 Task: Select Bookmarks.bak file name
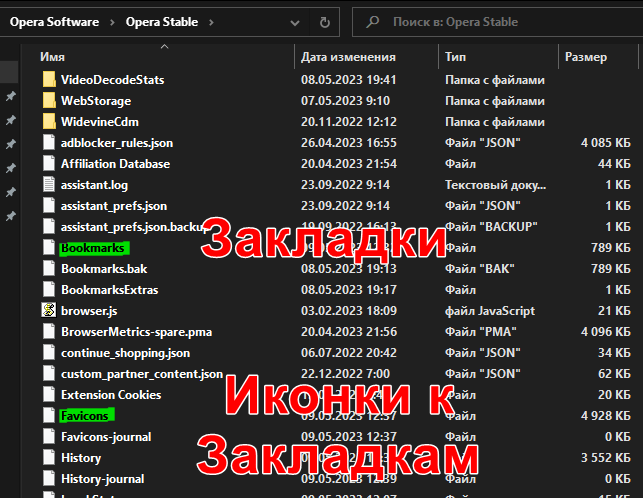[x=104, y=269]
